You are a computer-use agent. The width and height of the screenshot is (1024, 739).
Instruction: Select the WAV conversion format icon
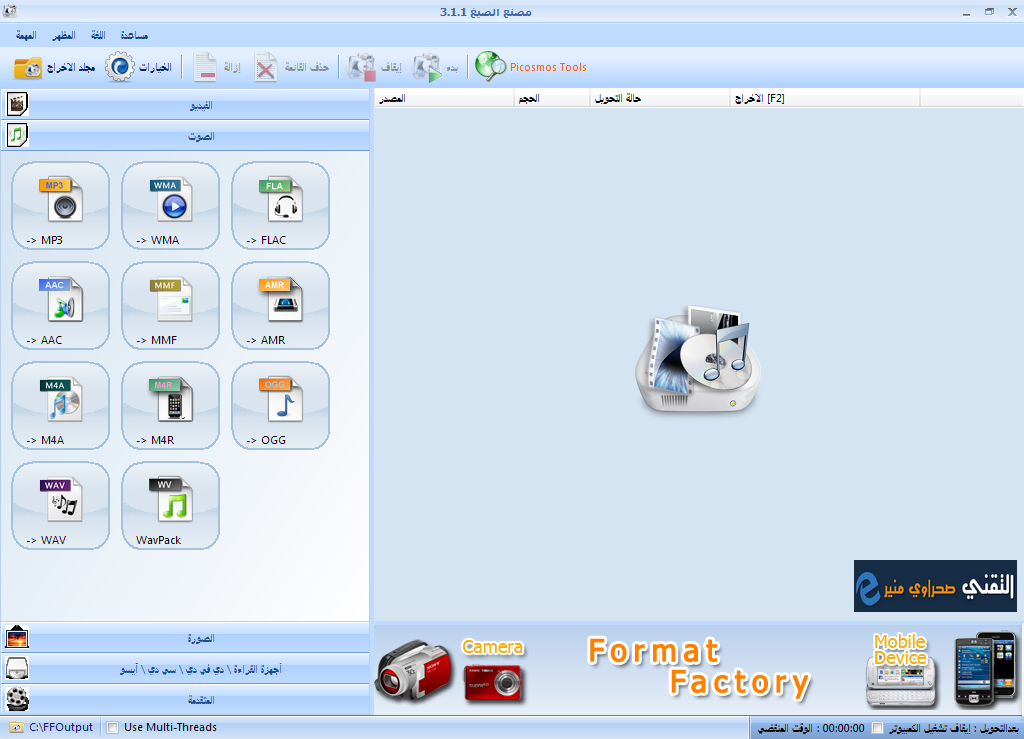click(x=61, y=505)
